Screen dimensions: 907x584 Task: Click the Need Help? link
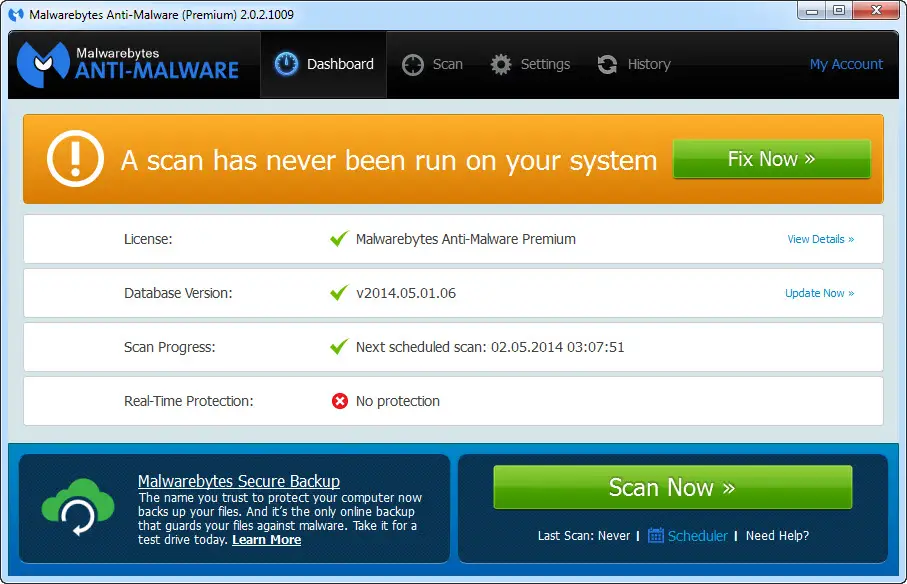[x=777, y=535]
